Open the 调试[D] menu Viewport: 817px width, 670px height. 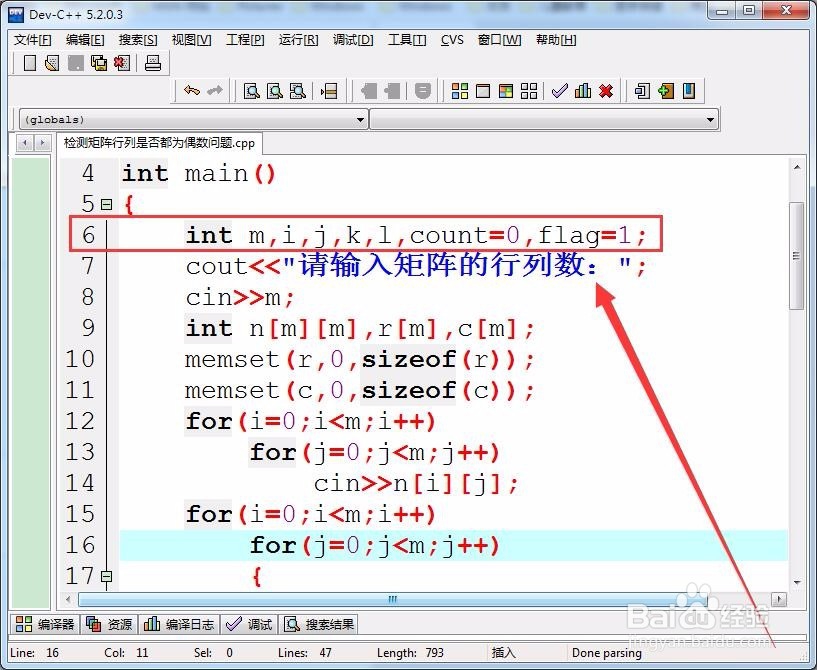[x=353, y=40]
